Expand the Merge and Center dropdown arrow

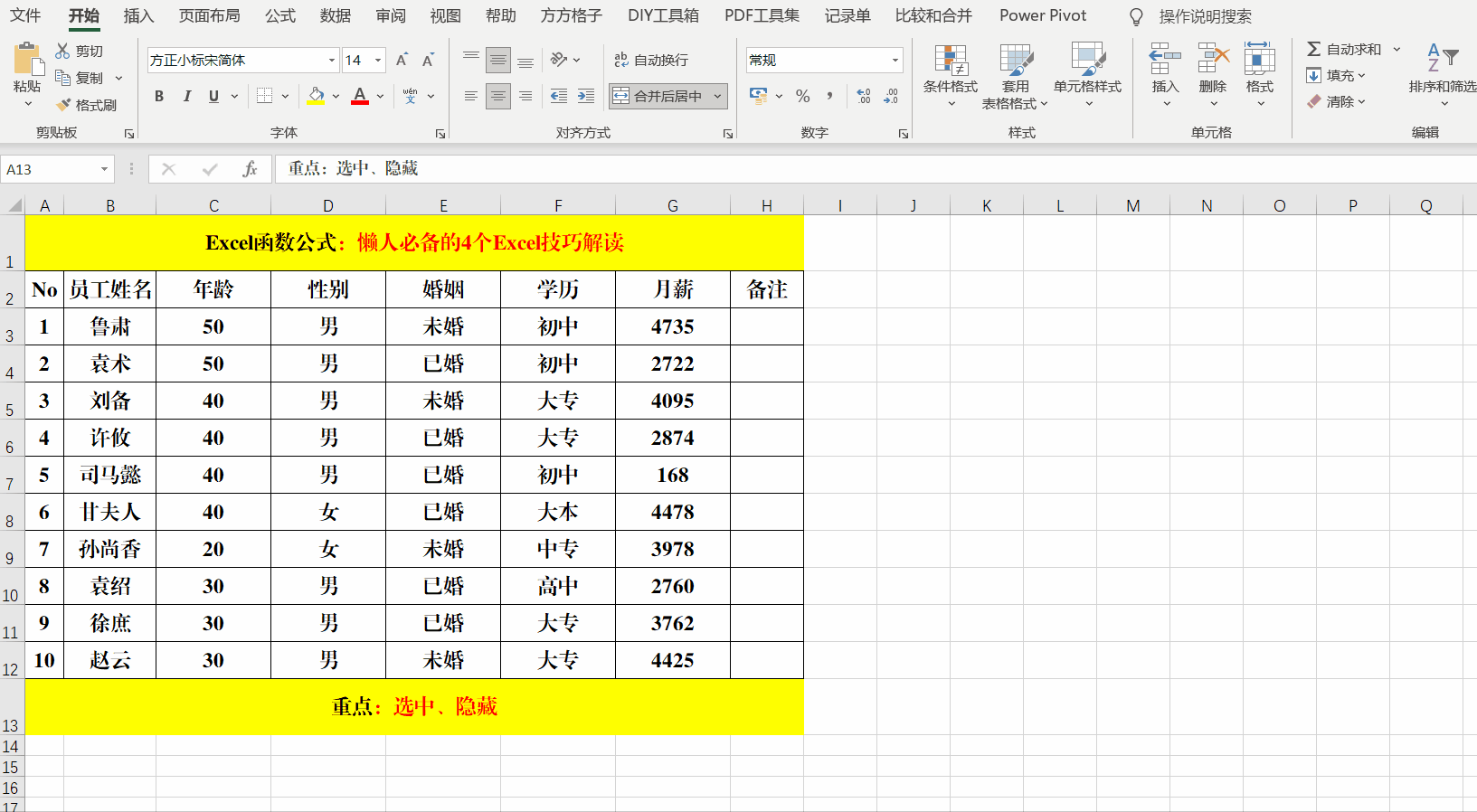click(718, 96)
